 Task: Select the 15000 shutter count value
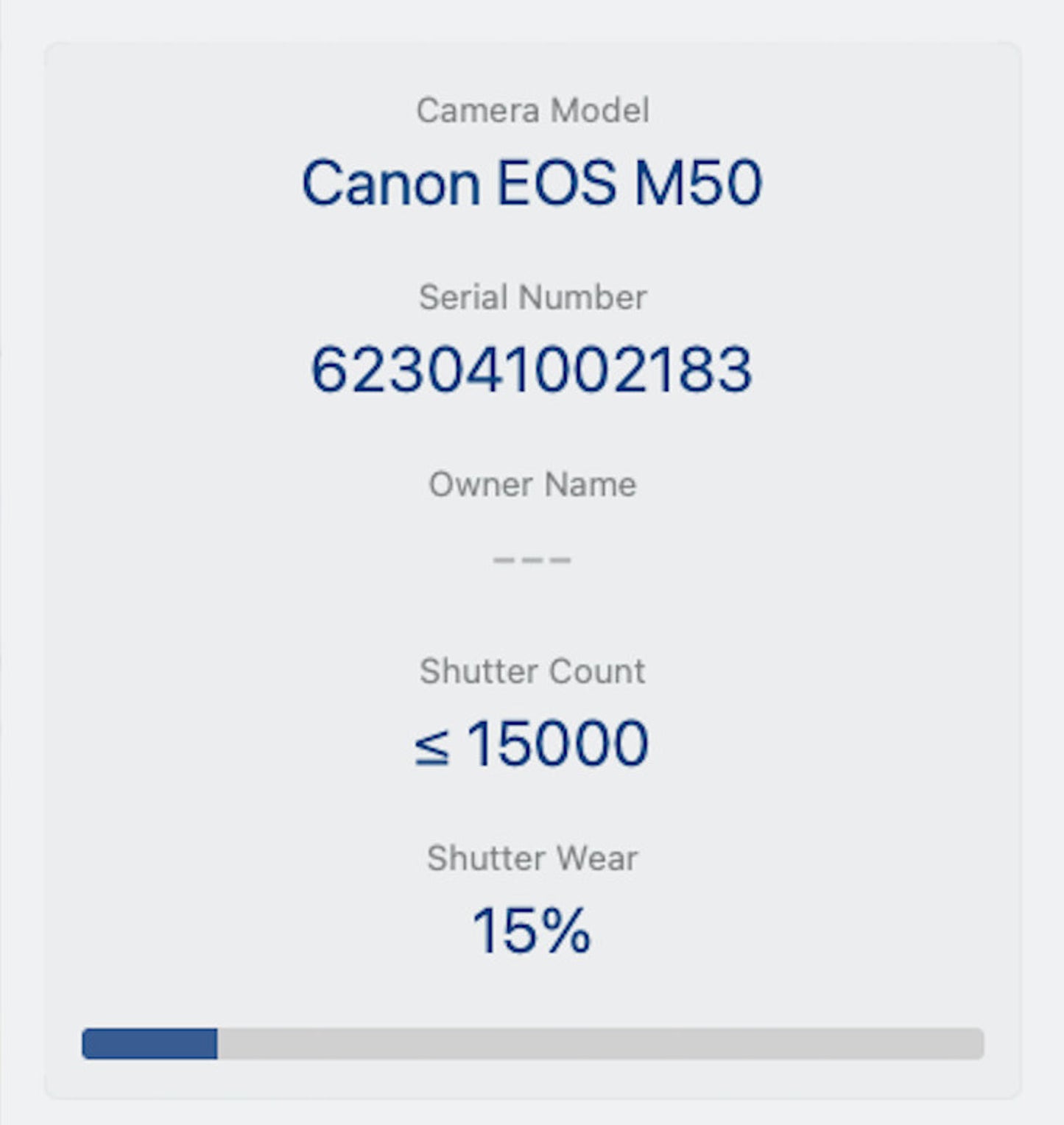[x=557, y=744]
